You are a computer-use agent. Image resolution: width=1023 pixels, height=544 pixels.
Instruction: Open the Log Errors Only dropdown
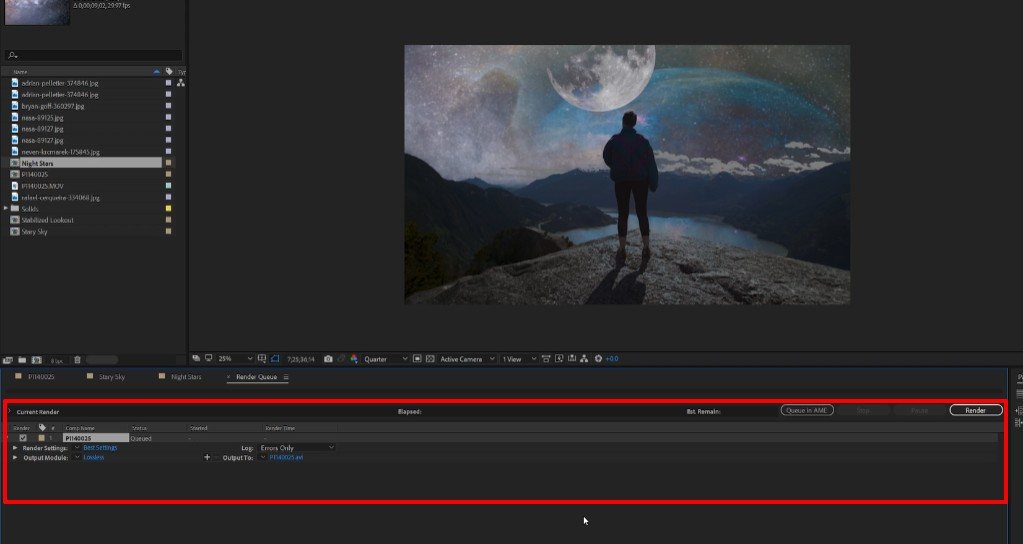tap(297, 448)
